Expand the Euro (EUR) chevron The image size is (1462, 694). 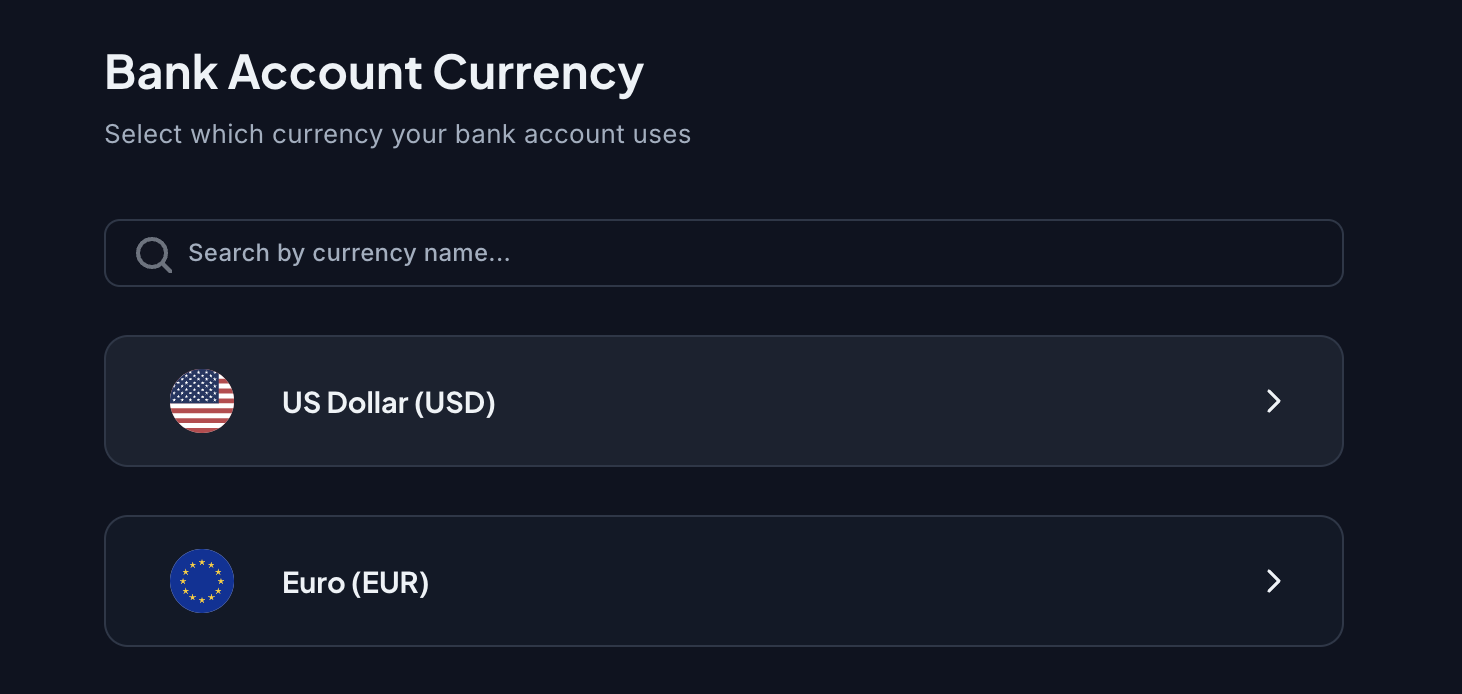1273,581
